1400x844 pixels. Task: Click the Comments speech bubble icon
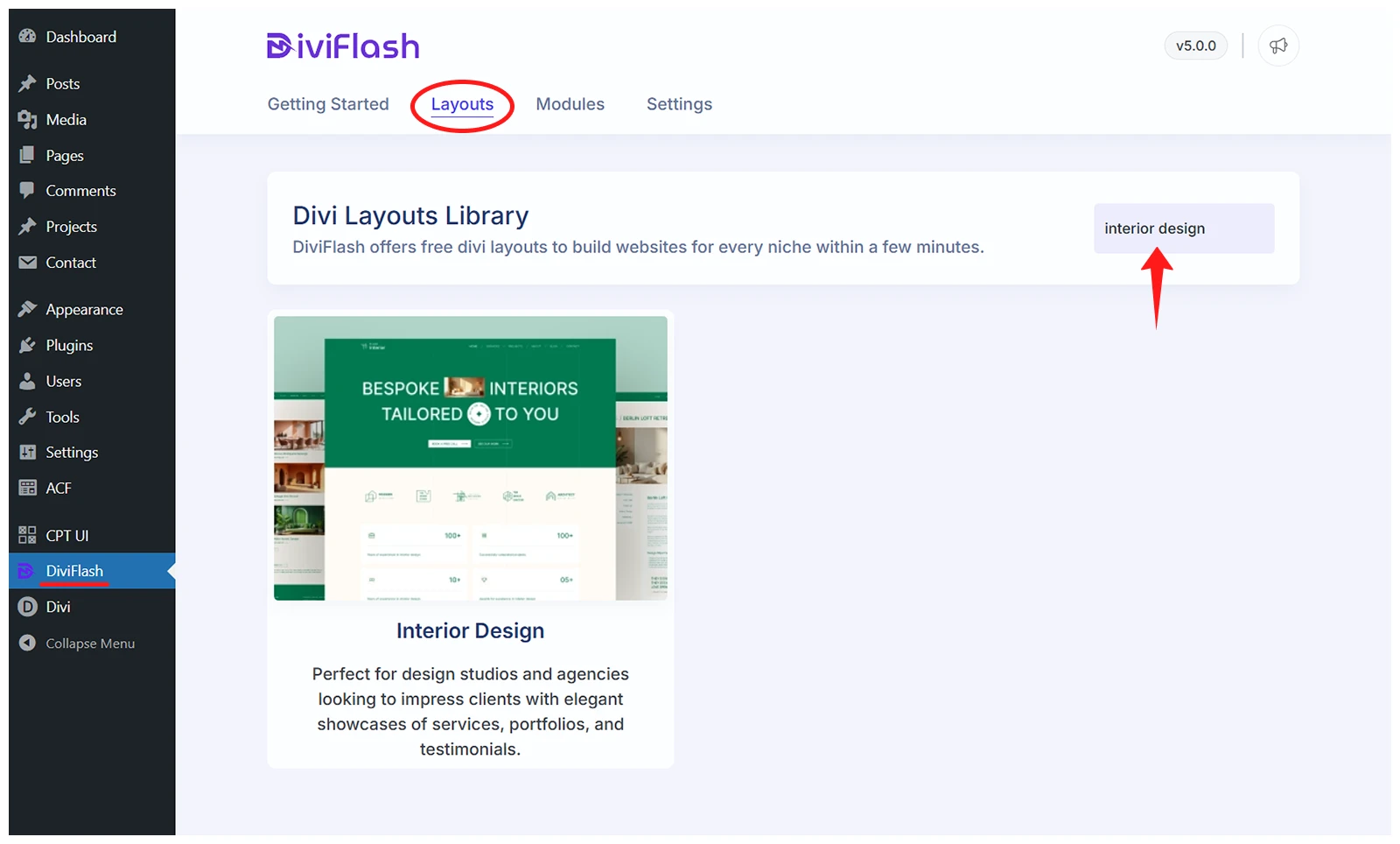click(x=28, y=191)
